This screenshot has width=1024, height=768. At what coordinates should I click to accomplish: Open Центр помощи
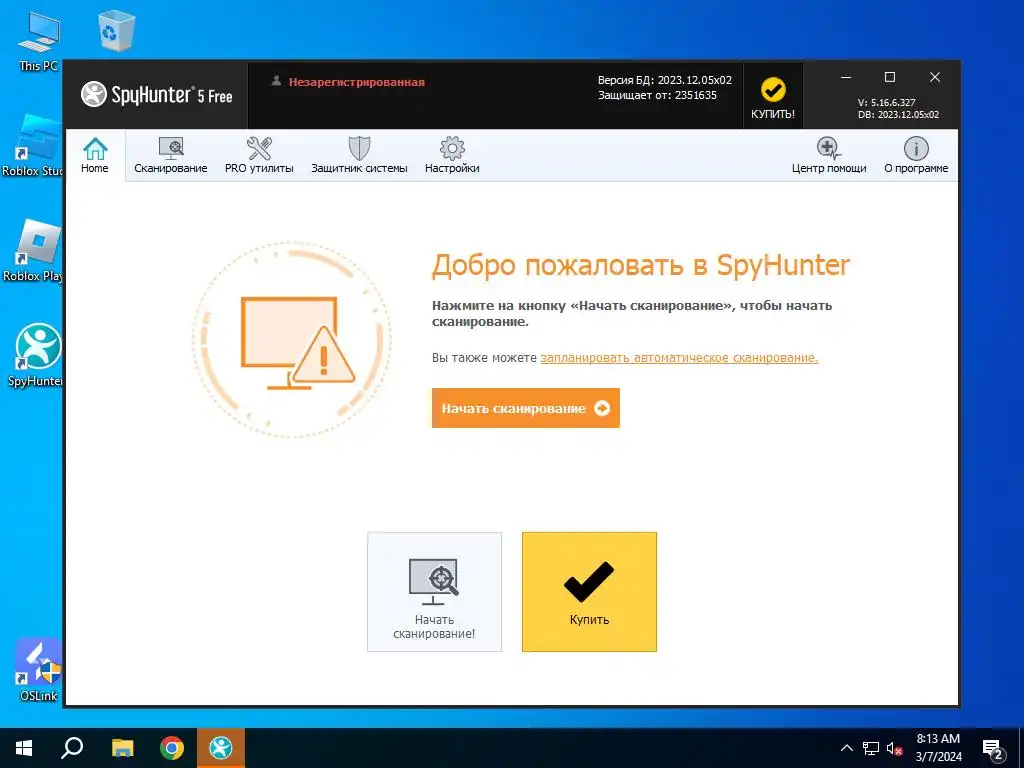point(829,155)
